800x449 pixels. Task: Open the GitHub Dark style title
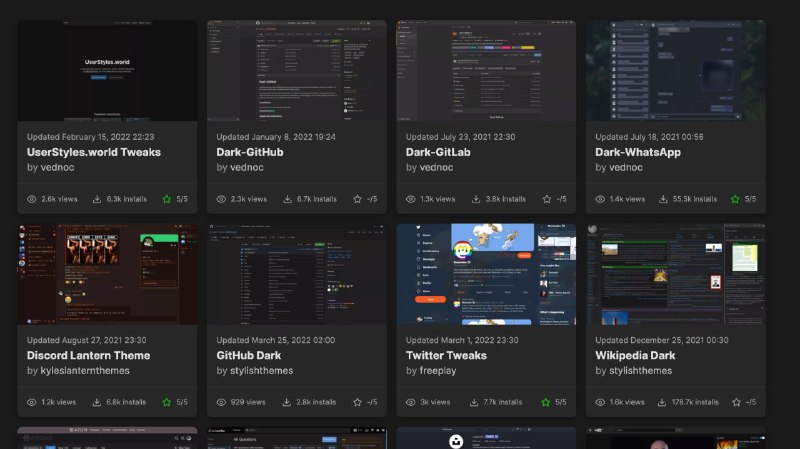point(249,355)
